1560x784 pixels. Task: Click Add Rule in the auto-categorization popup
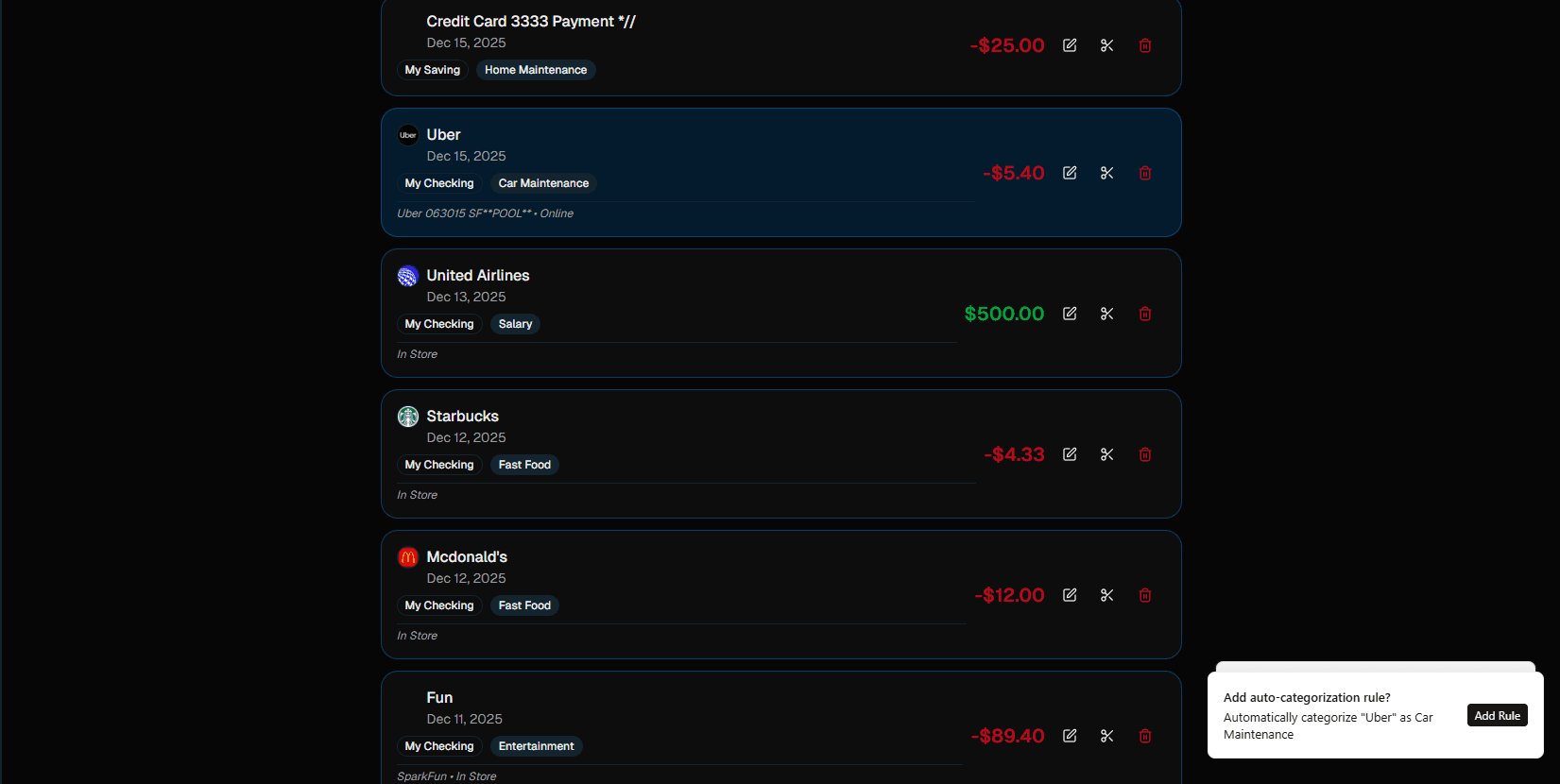click(x=1497, y=715)
